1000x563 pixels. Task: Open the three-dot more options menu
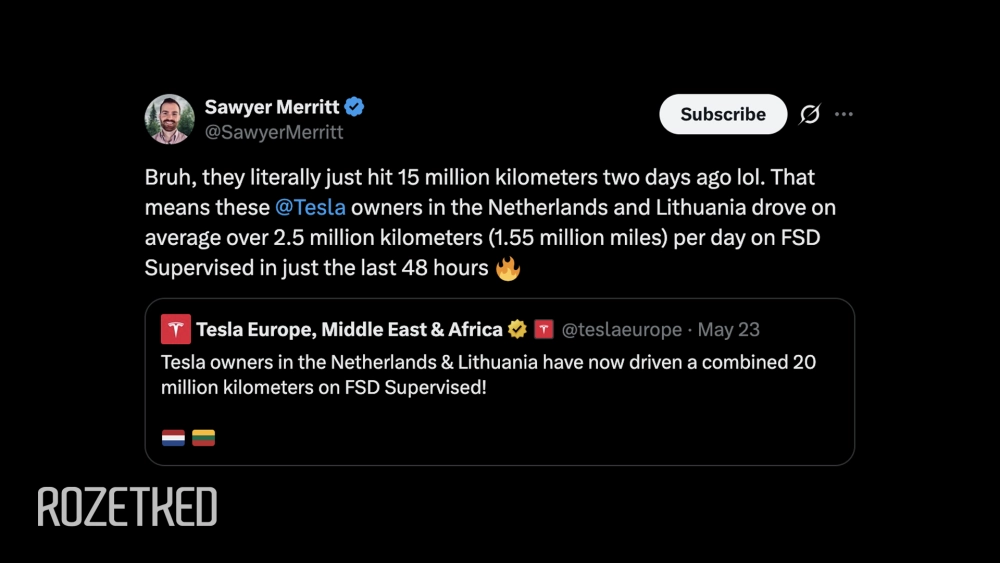(844, 114)
